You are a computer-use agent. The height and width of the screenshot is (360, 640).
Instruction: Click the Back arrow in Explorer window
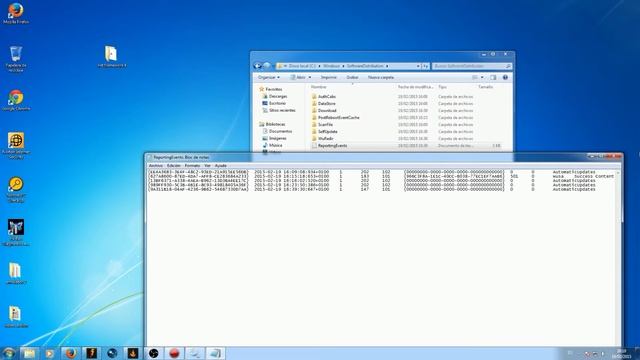click(x=258, y=66)
